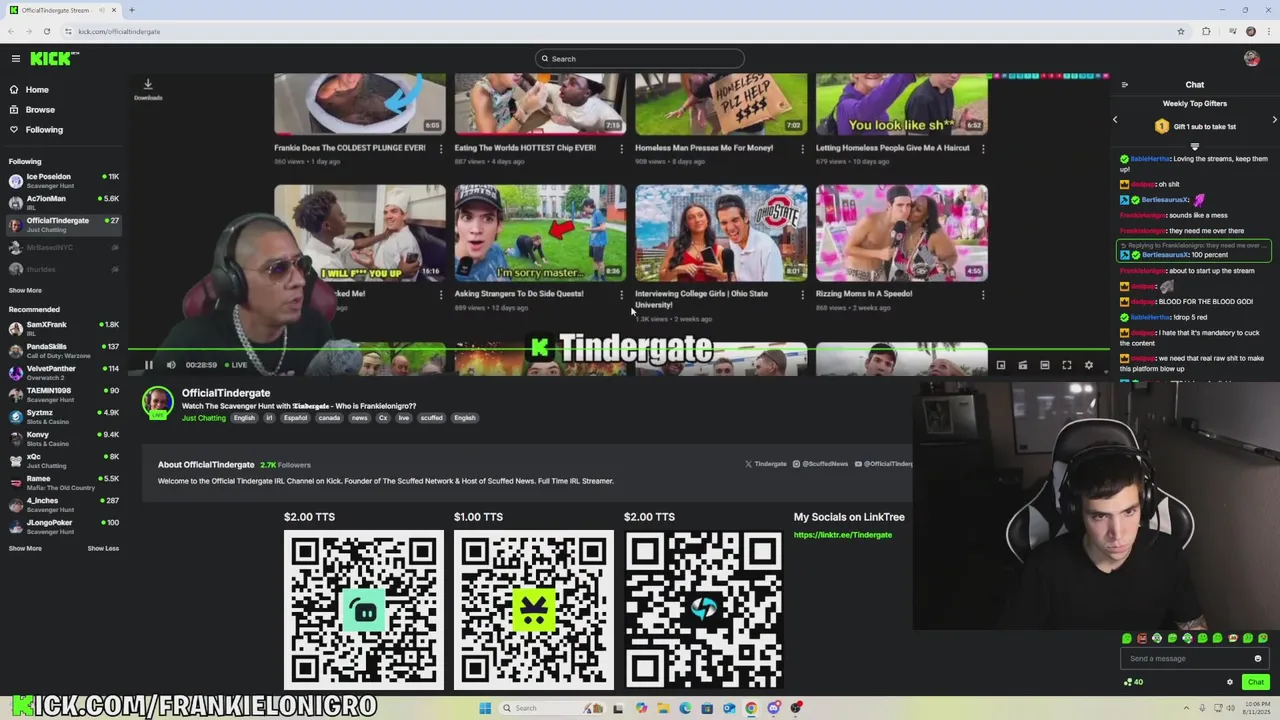Open chat settings gear icon
1280x720 pixels.
[x=1230, y=683]
